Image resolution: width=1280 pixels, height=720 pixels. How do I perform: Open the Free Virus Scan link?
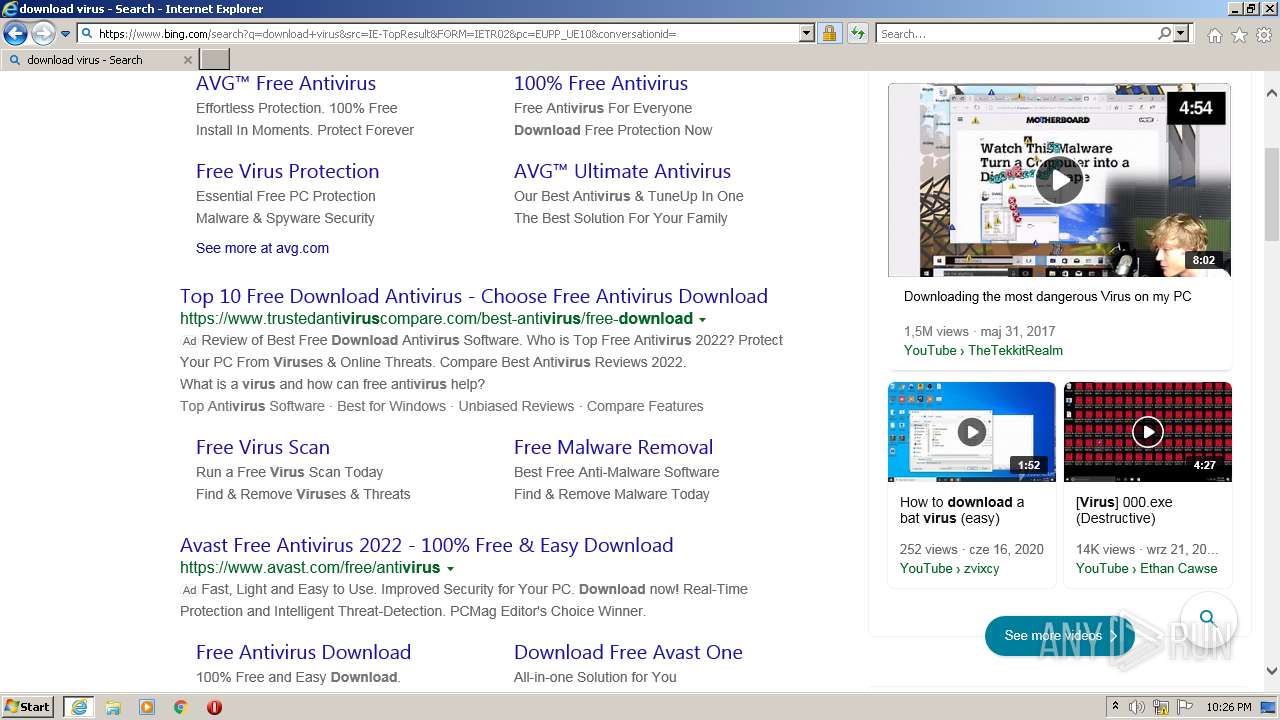(x=263, y=447)
